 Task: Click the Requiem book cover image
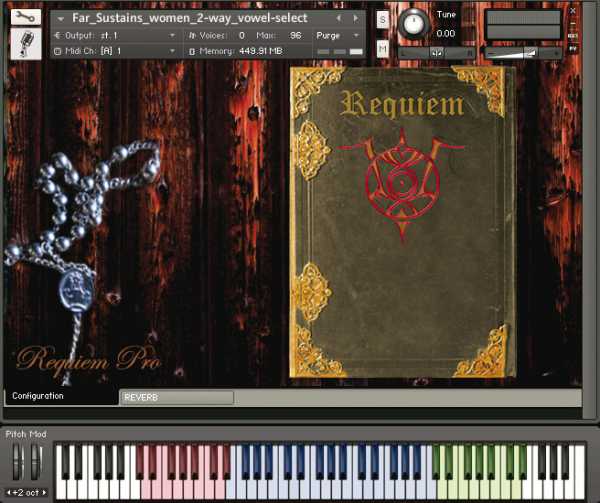(402, 222)
